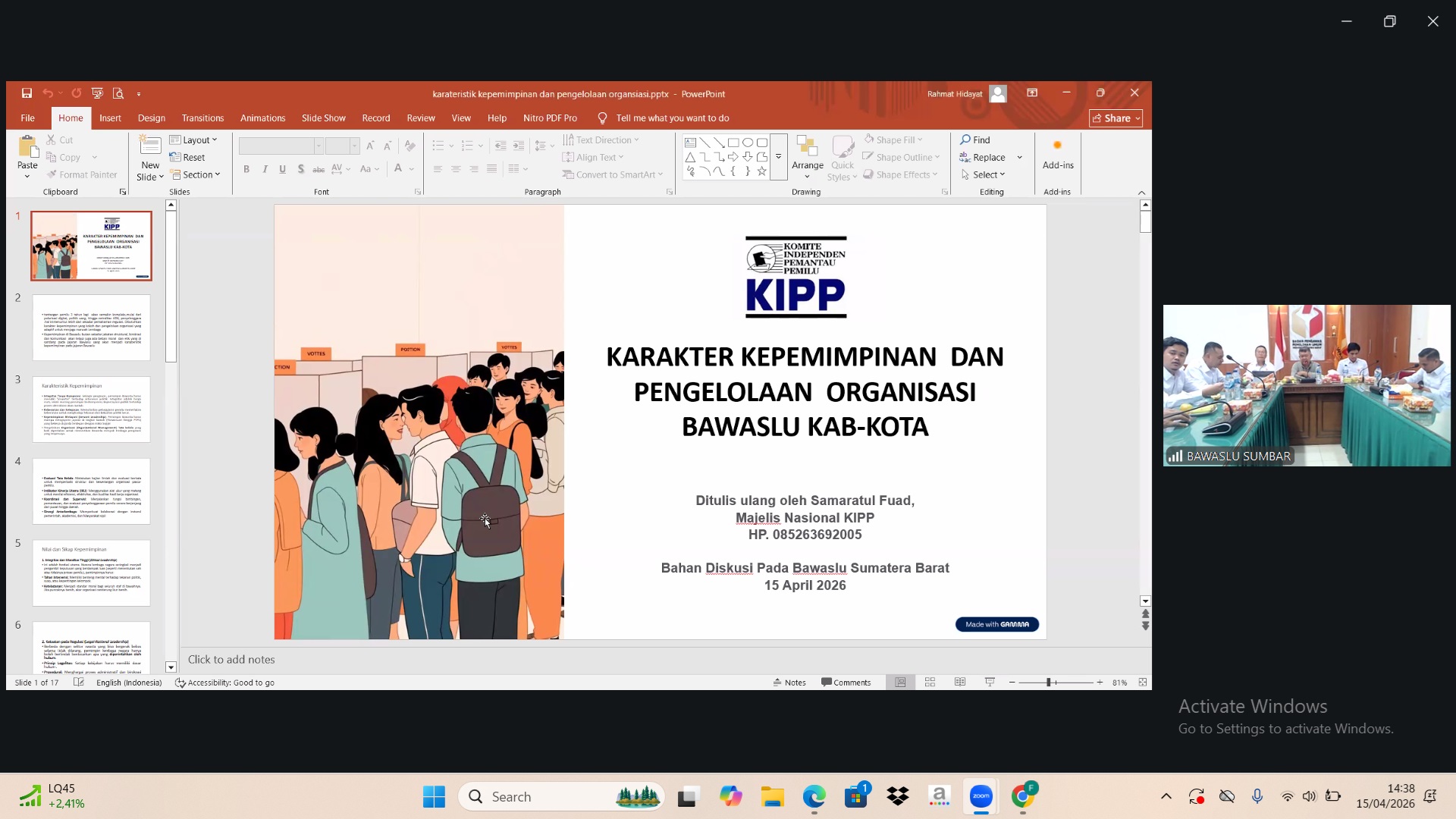The image size is (1456, 819).
Task: Expand Text Direction dropdown
Action: pyautogui.click(x=601, y=140)
